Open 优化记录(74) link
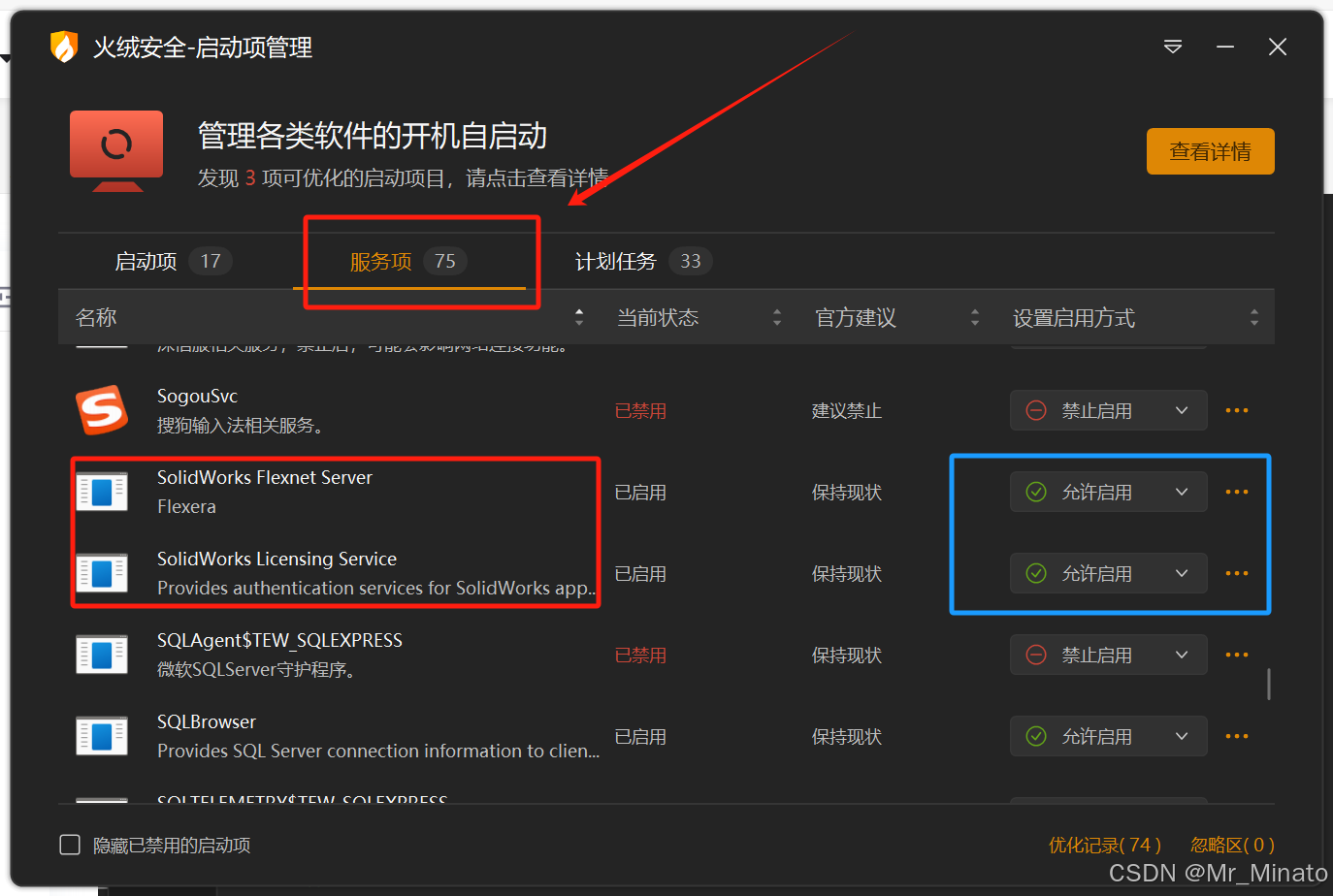 [x=1104, y=845]
